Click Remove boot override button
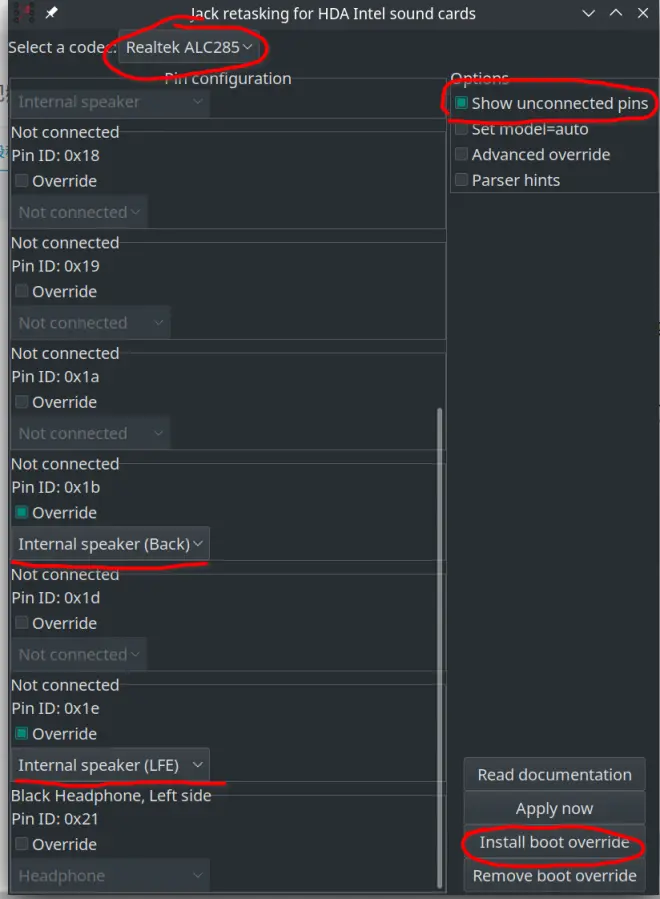This screenshot has width=660, height=899. pyautogui.click(x=554, y=875)
